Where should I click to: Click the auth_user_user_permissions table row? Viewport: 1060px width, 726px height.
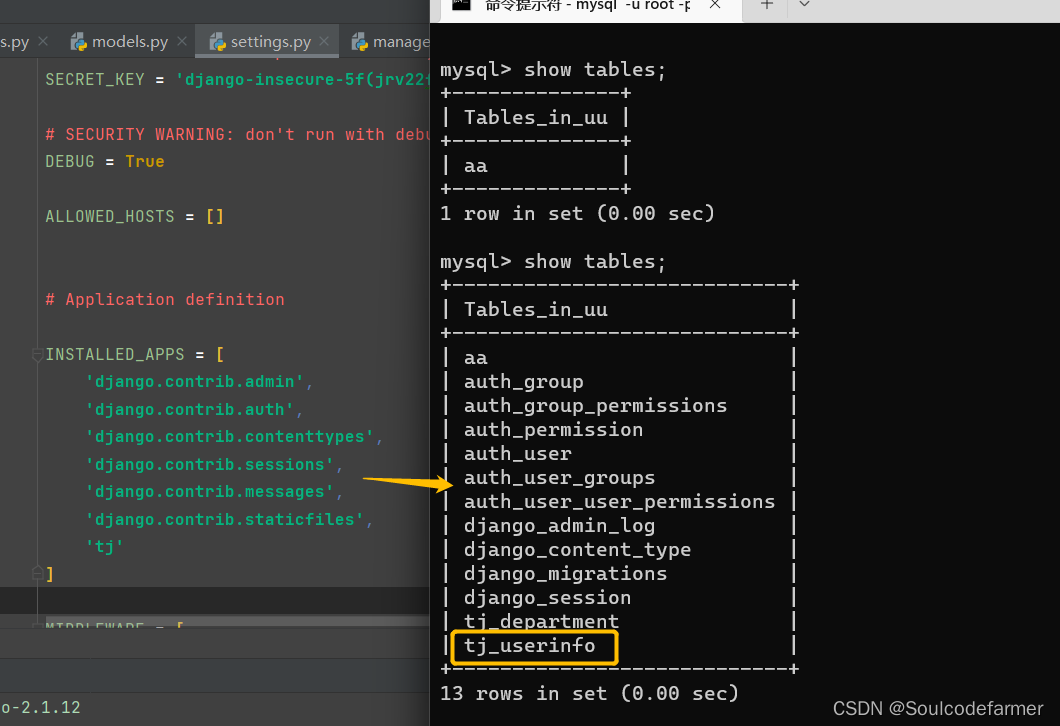pyautogui.click(x=619, y=502)
